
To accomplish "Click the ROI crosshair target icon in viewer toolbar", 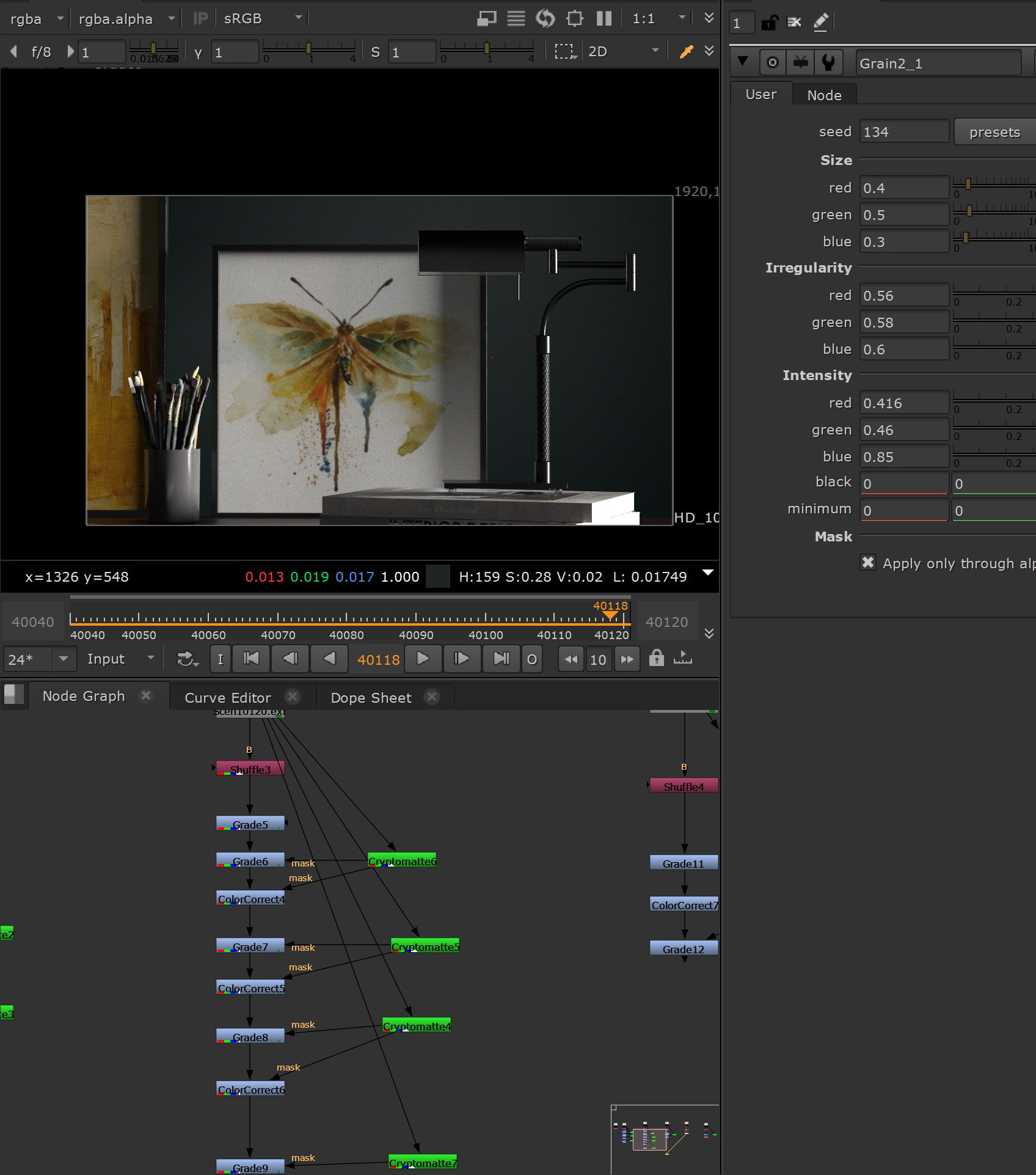I will point(575,18).
